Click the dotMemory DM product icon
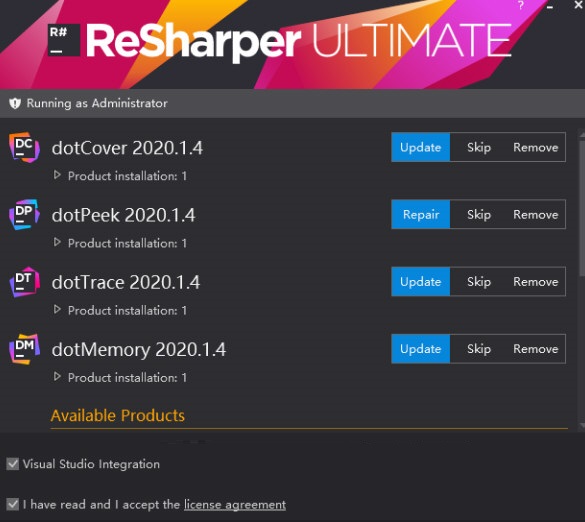Screen dimensions: 585x522 [x=24, y=349]
